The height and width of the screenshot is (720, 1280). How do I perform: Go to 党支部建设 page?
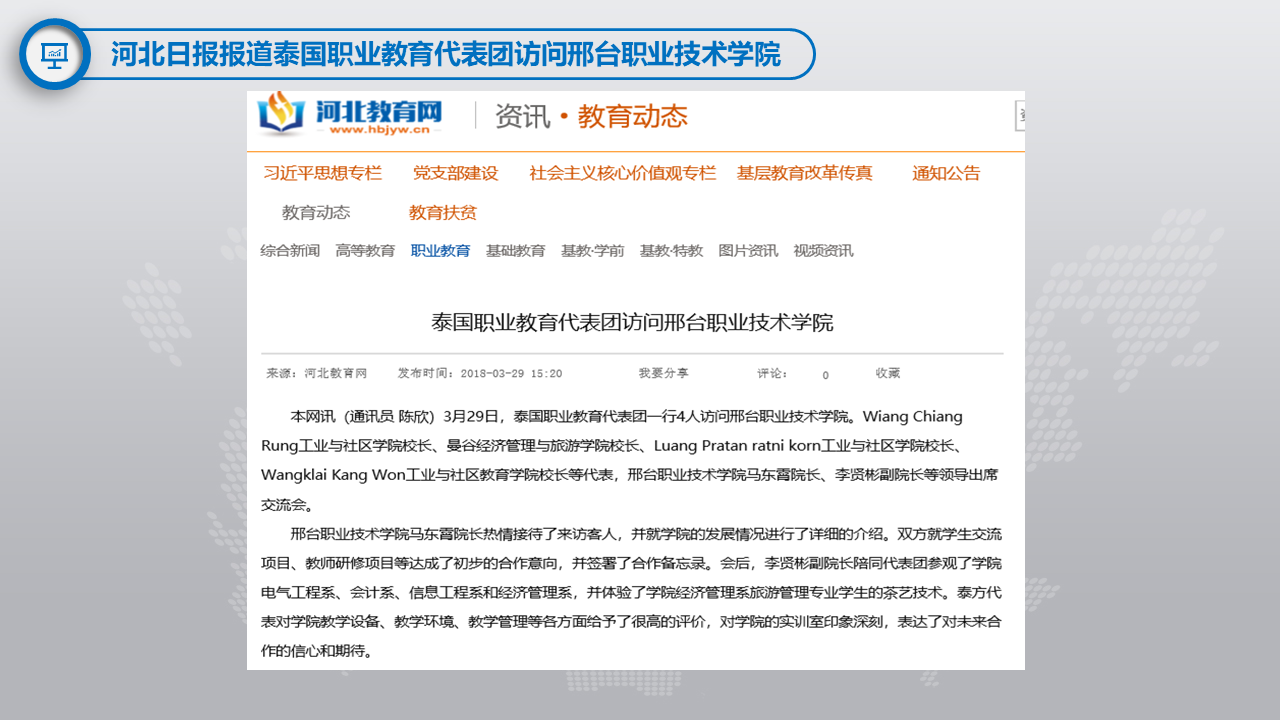point(455,173)
